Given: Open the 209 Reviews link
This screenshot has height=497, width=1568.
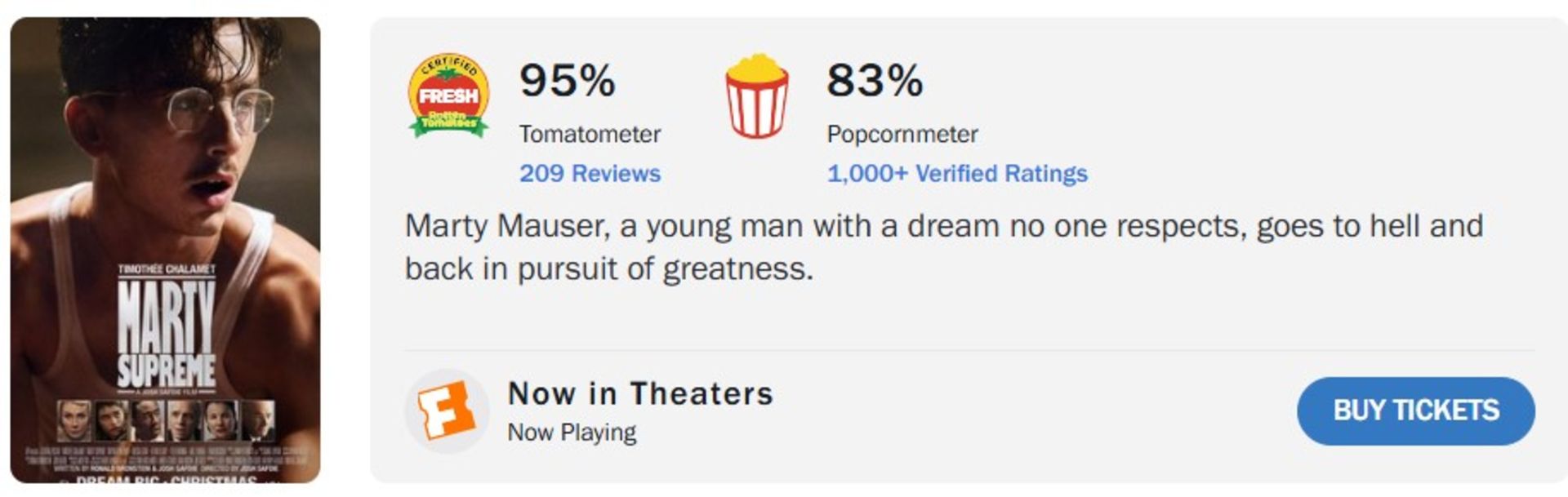Looking at the screenshot, I should 590,174.
